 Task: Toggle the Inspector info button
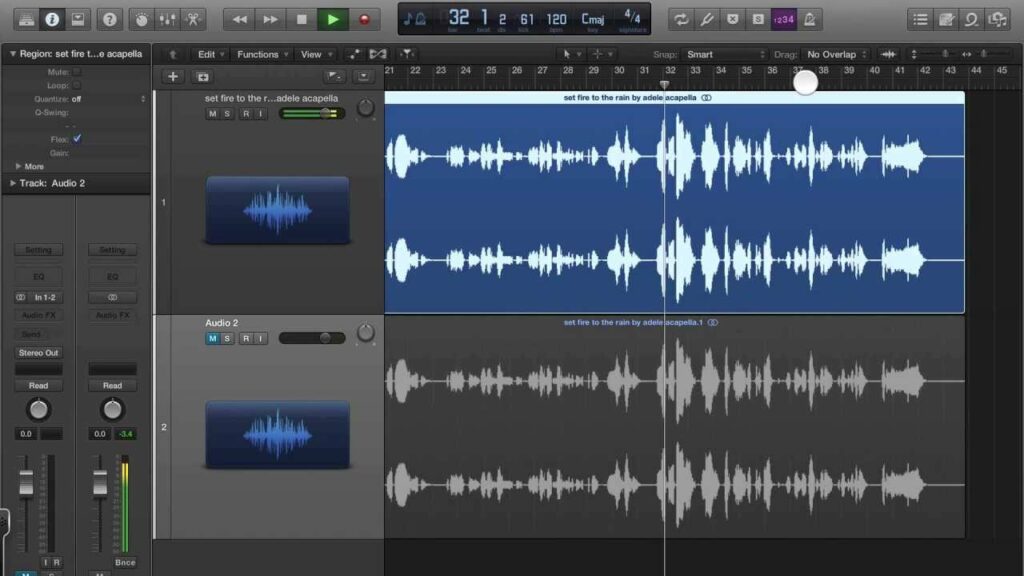52,20
